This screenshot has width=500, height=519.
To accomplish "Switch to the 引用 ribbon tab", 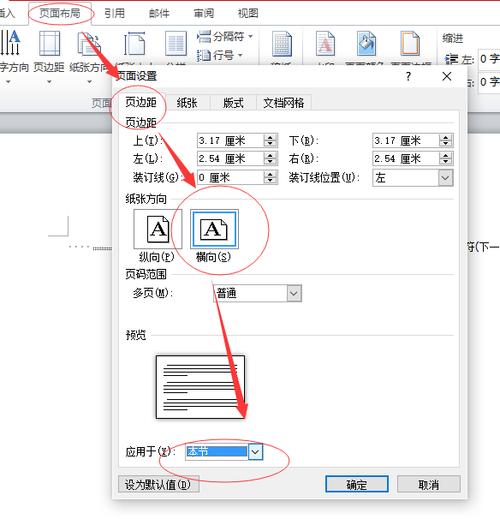I will tap(114, 13).
